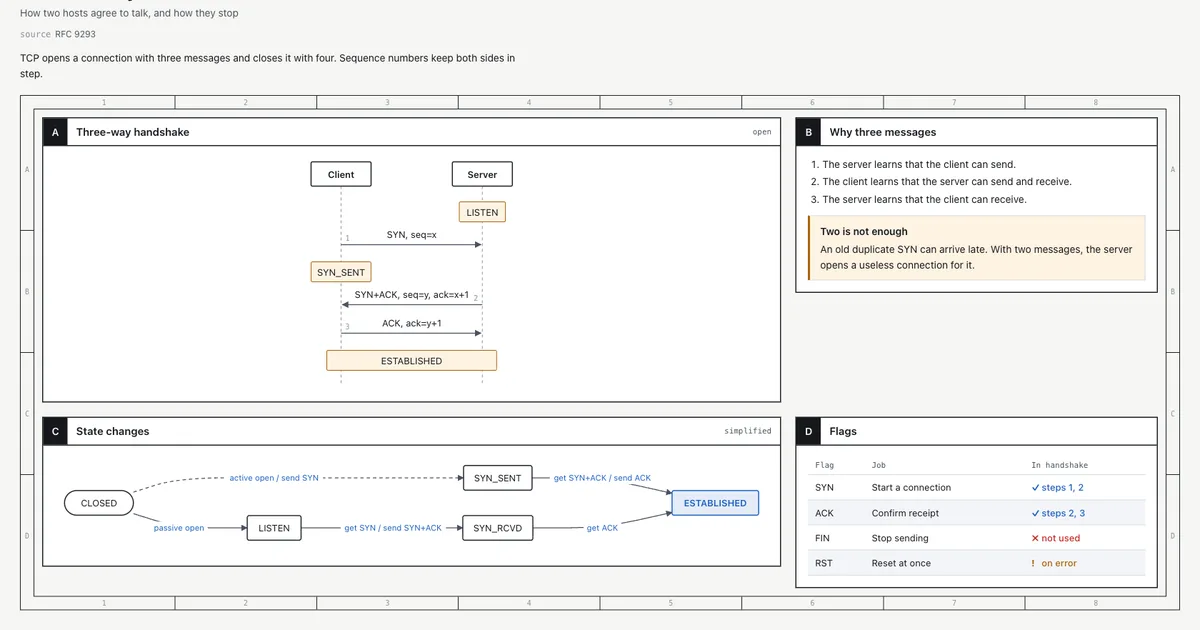Click the 'Reset at once' cell

coord(901,563)
